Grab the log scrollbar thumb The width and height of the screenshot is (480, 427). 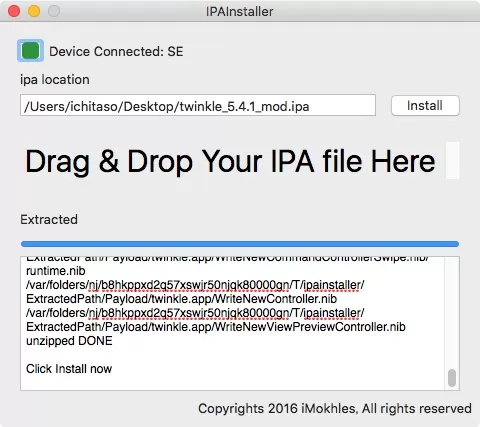coord(452,378)
